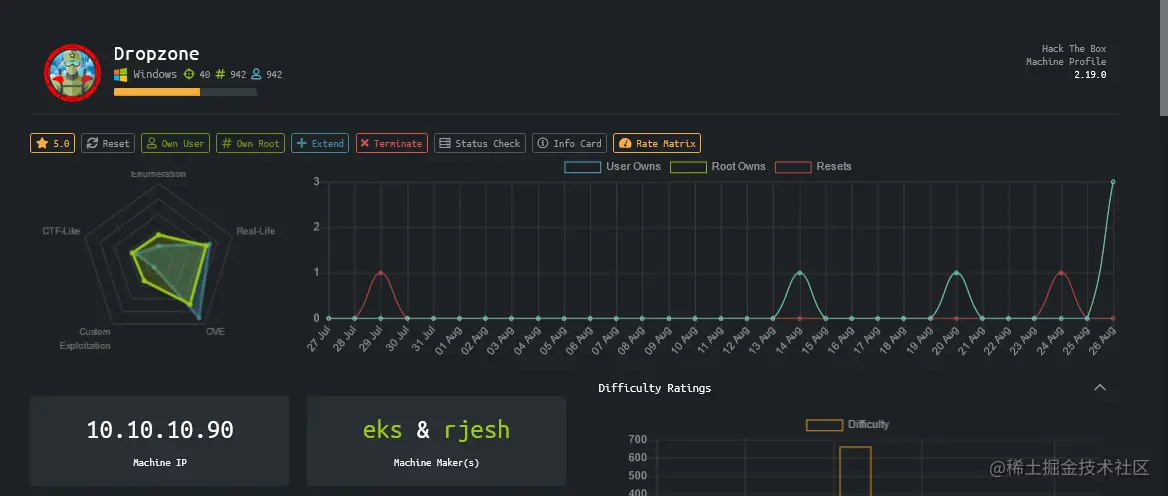Toggle the Resets legend series

point(813,167)
